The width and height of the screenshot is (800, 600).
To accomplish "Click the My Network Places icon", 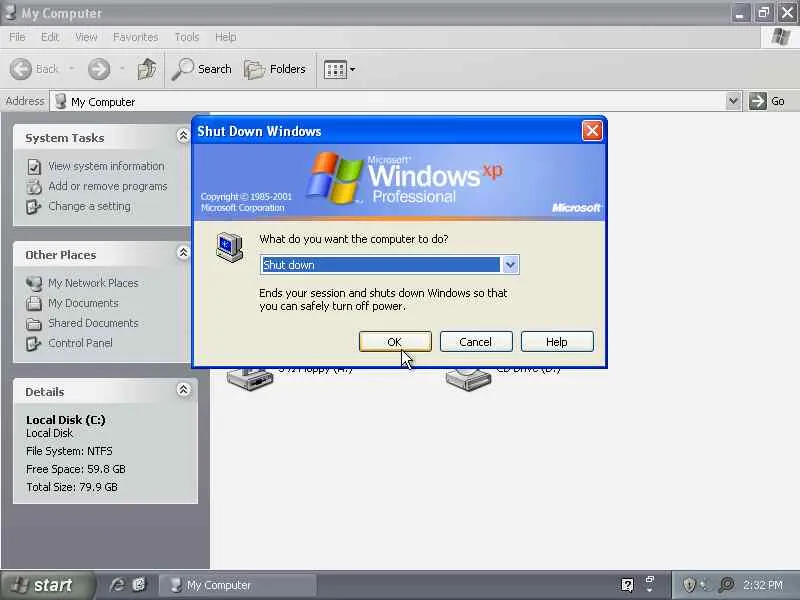I will (x=34, y=283).
